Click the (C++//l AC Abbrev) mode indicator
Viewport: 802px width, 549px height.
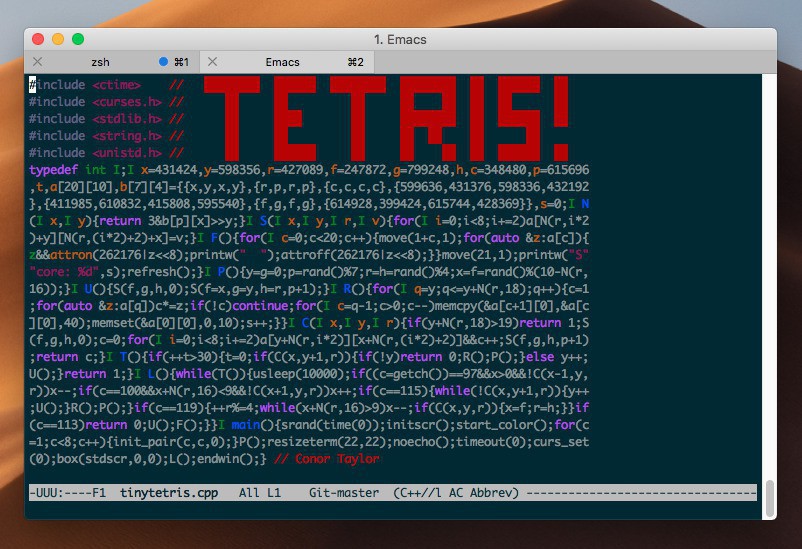click(456, 493)
